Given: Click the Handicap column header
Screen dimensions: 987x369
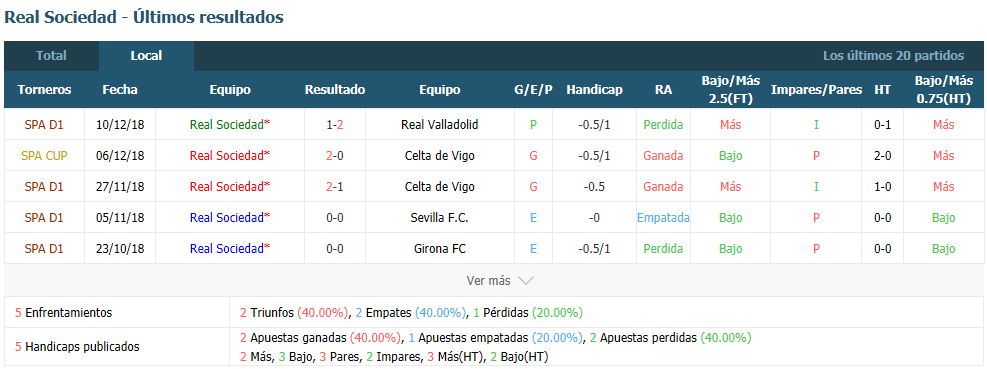Looking at the screenshot, I should pyautogui.click(x=594, y=89).
